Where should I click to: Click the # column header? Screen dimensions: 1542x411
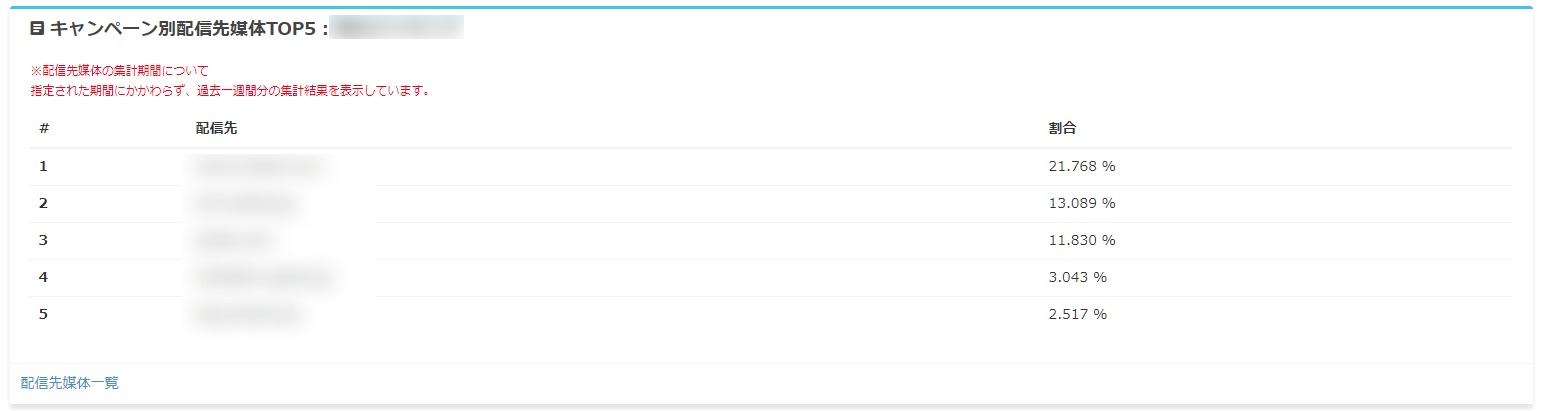pyautogui.click(x=44, y=129)
